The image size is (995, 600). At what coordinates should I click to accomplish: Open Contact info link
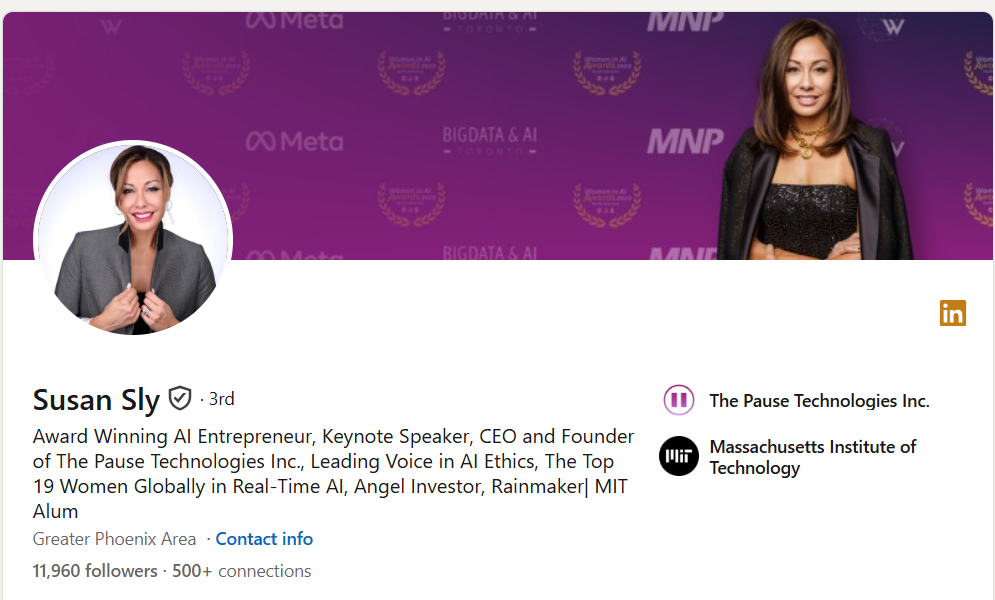[264, 539]
